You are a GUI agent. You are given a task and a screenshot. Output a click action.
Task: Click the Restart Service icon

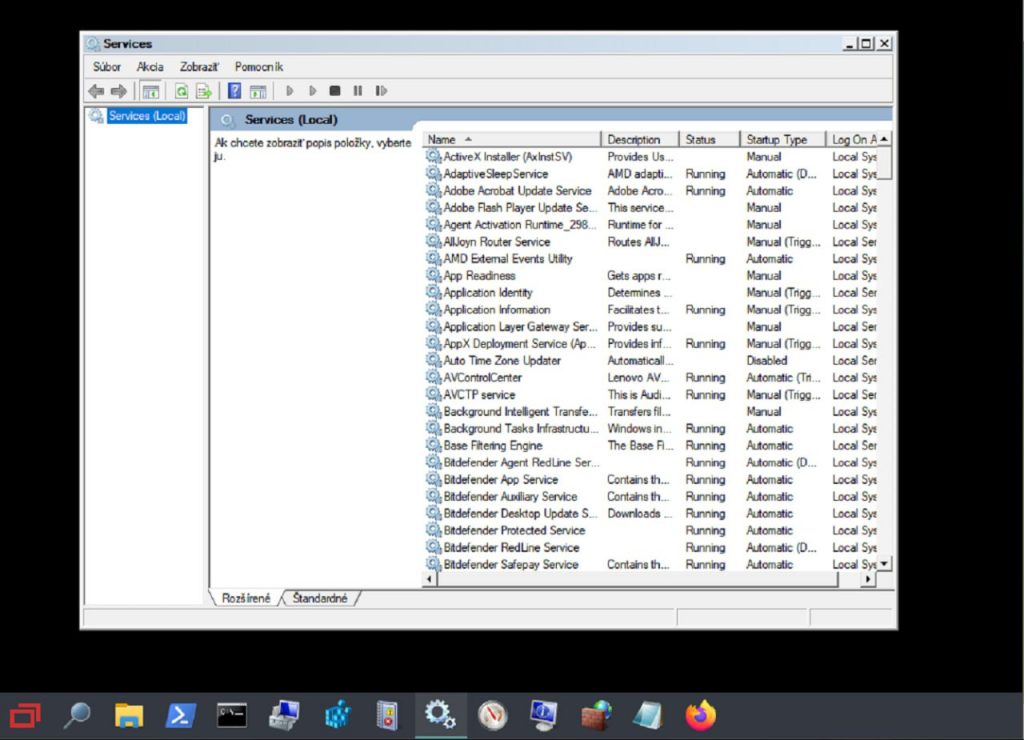coord(381,91)
